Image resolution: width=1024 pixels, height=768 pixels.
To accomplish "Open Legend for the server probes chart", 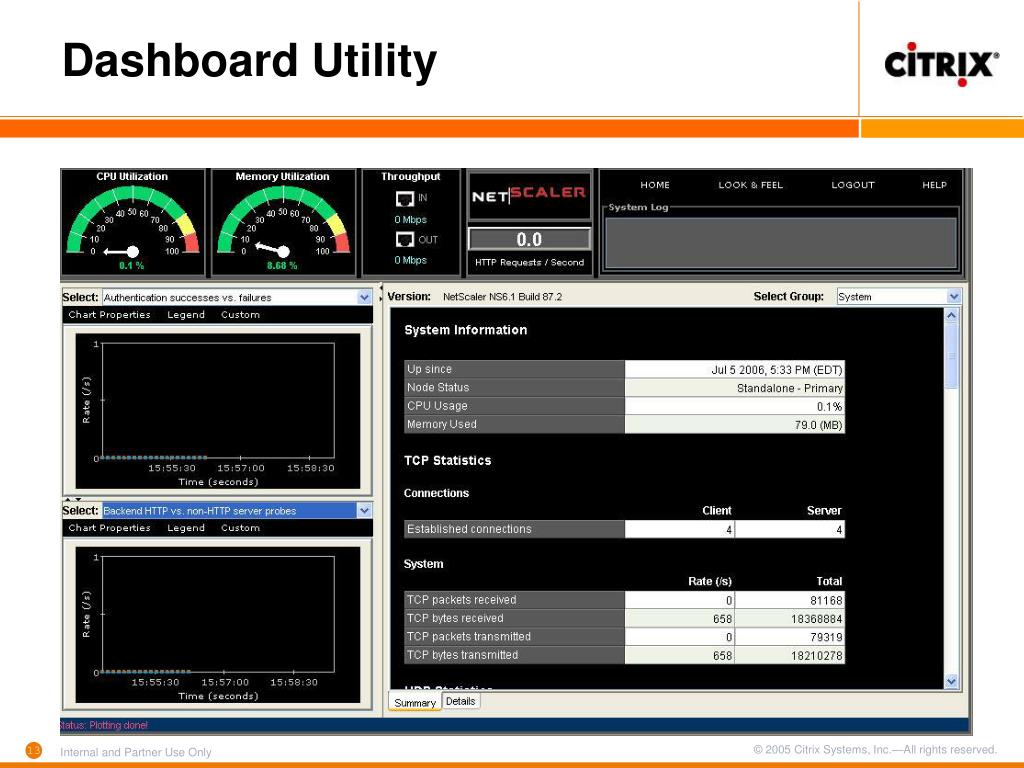I will 186,528.
